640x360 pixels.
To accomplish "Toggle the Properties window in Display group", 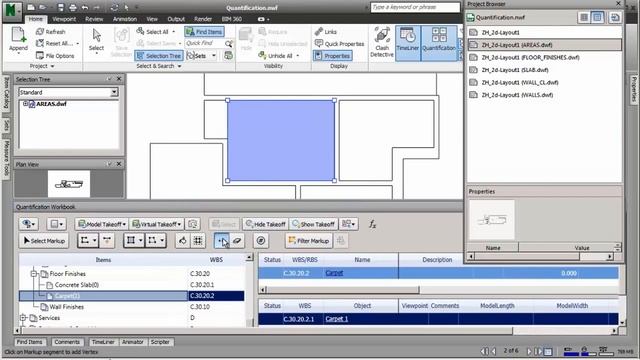I will pos(333,56).
